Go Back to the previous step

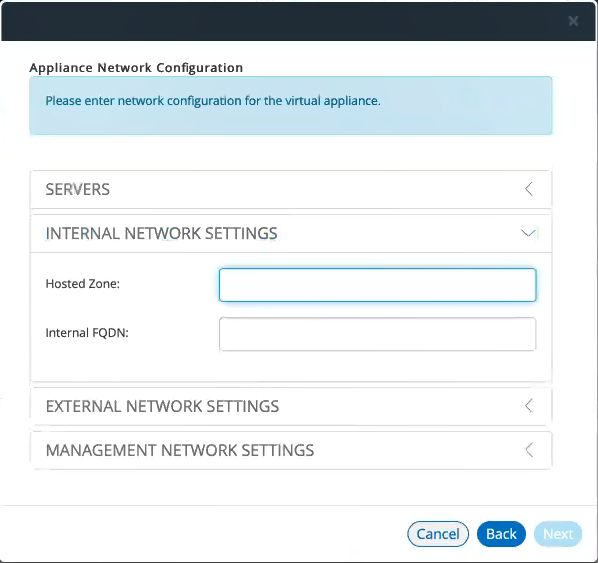pyautogui.click(x=501, y=534)
